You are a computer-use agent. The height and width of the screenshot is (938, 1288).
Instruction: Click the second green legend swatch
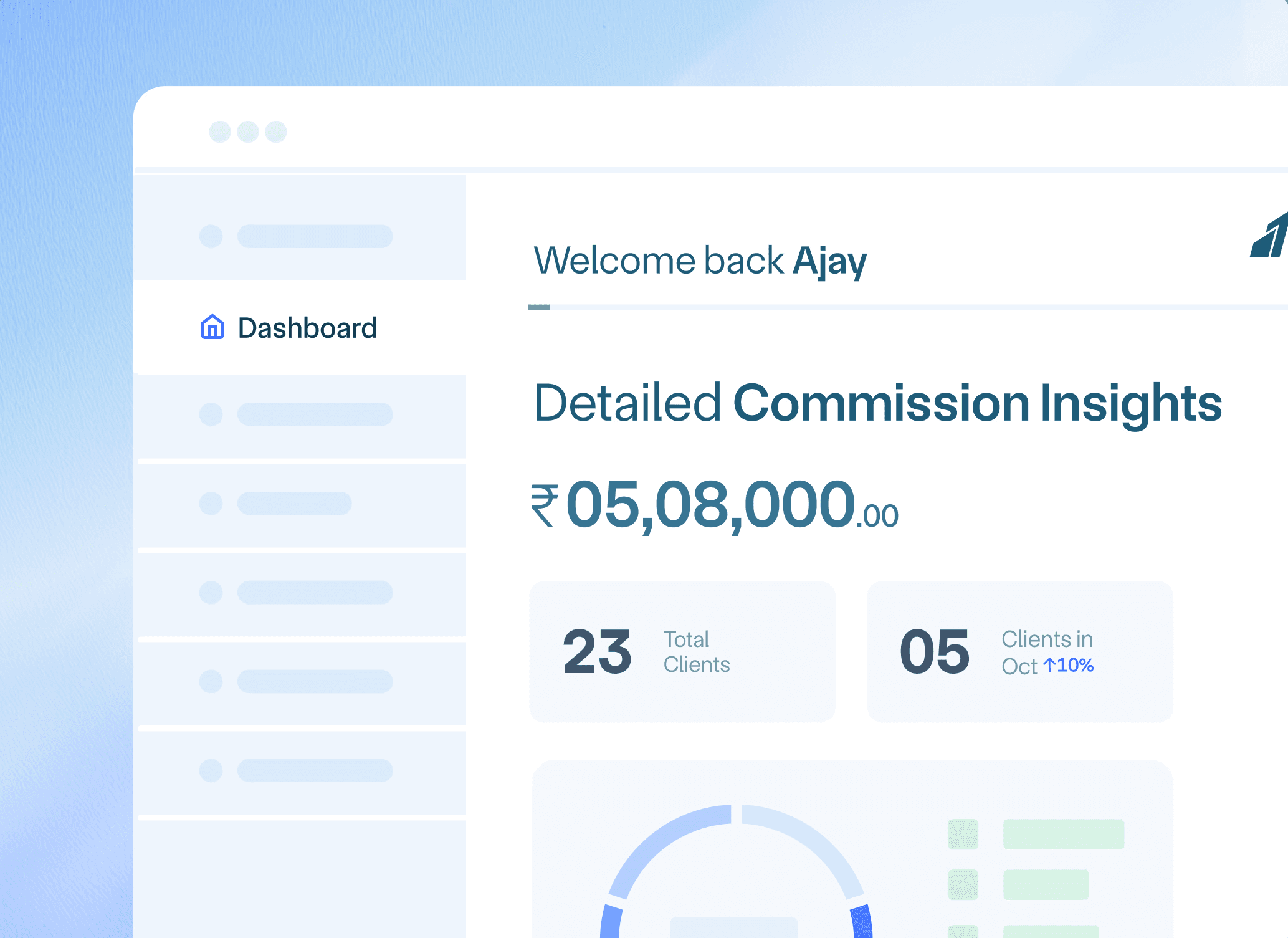(x=963, y=885)
